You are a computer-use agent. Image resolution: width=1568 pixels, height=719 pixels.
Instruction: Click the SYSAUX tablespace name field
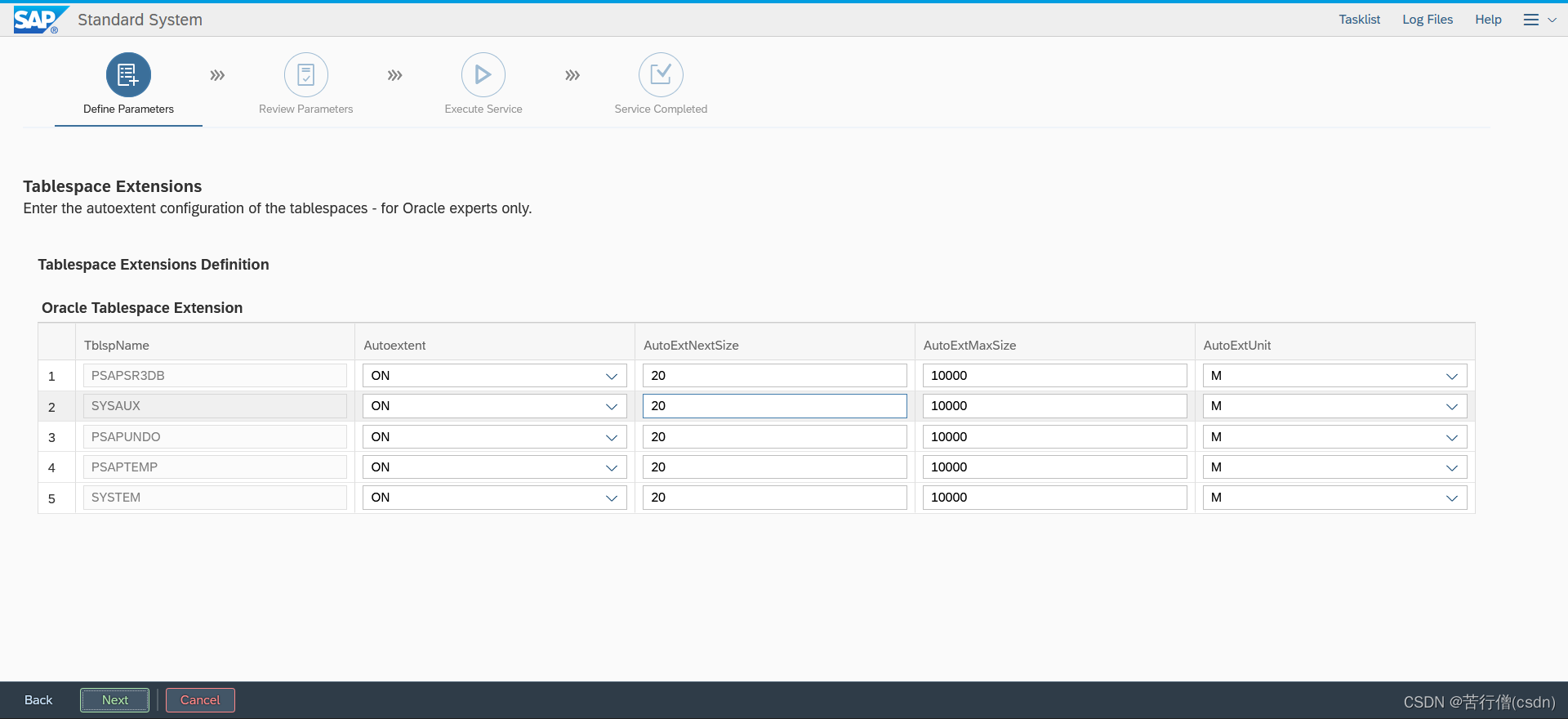click(215, 406)
